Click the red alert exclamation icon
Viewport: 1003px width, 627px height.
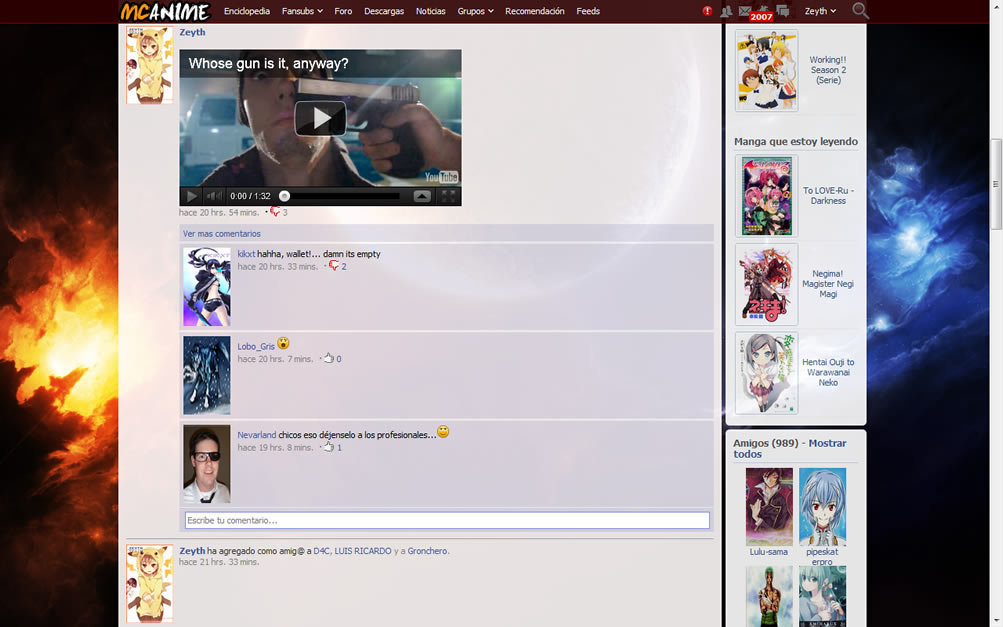click(x=707, y=11)
